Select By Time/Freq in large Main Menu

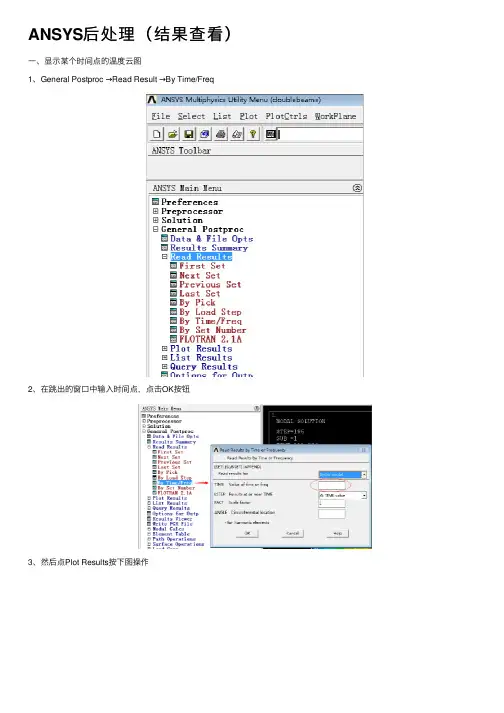point(210,321)
